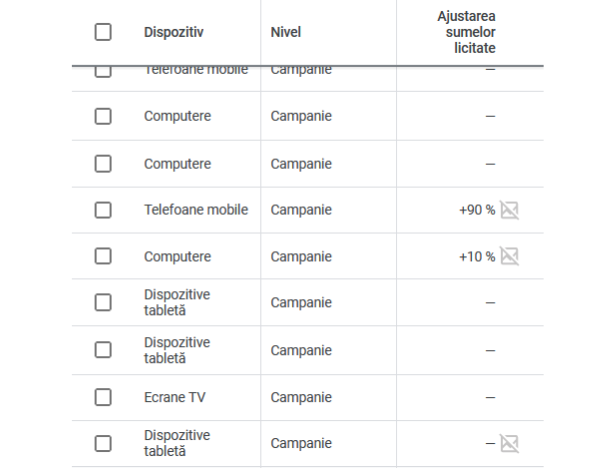
Task: Click the chart icon beside +90 % adjustment
Action: pyautogui.click(x=510, y=210)
